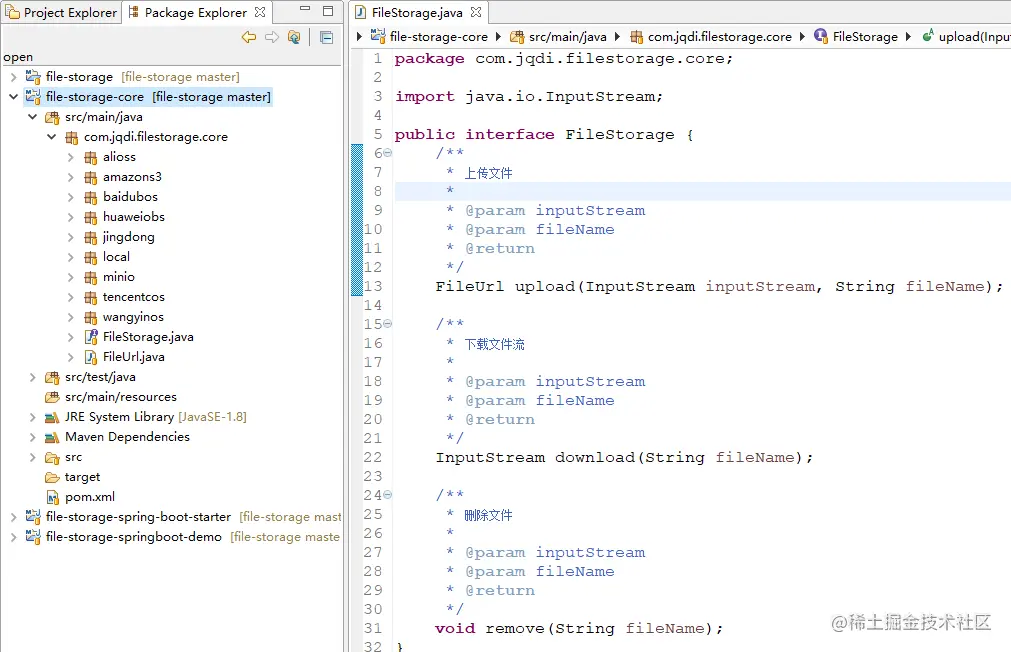Expand the file-storage project node
1011x652 pixels.
click(x=14, y=77)
